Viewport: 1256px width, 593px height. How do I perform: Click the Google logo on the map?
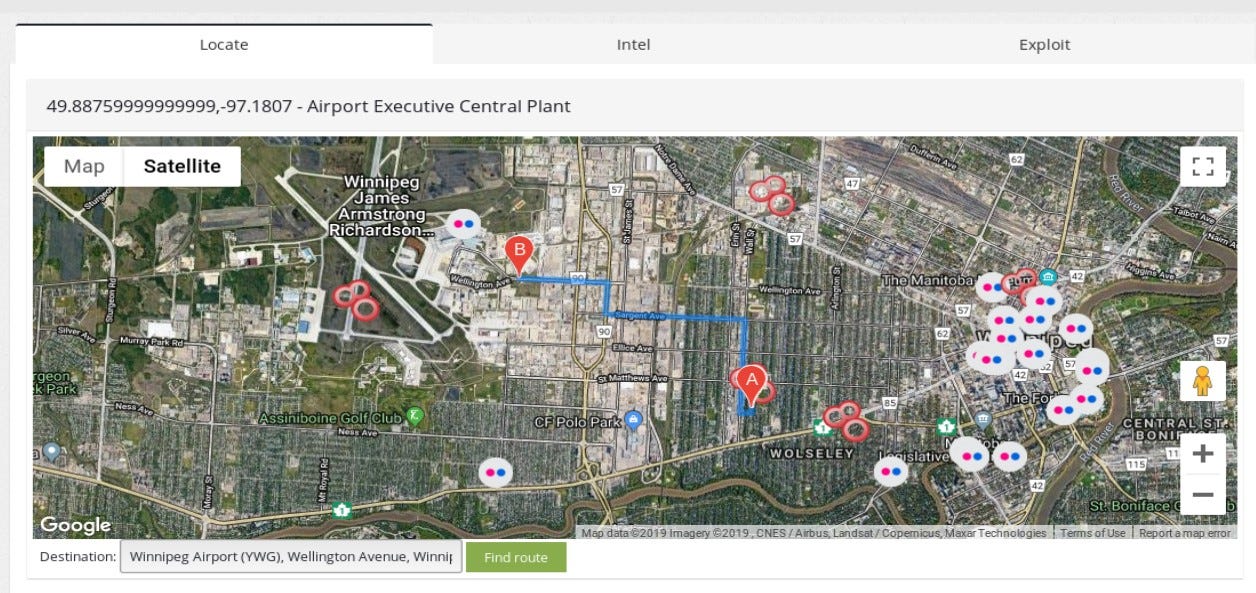pos(75,525)
